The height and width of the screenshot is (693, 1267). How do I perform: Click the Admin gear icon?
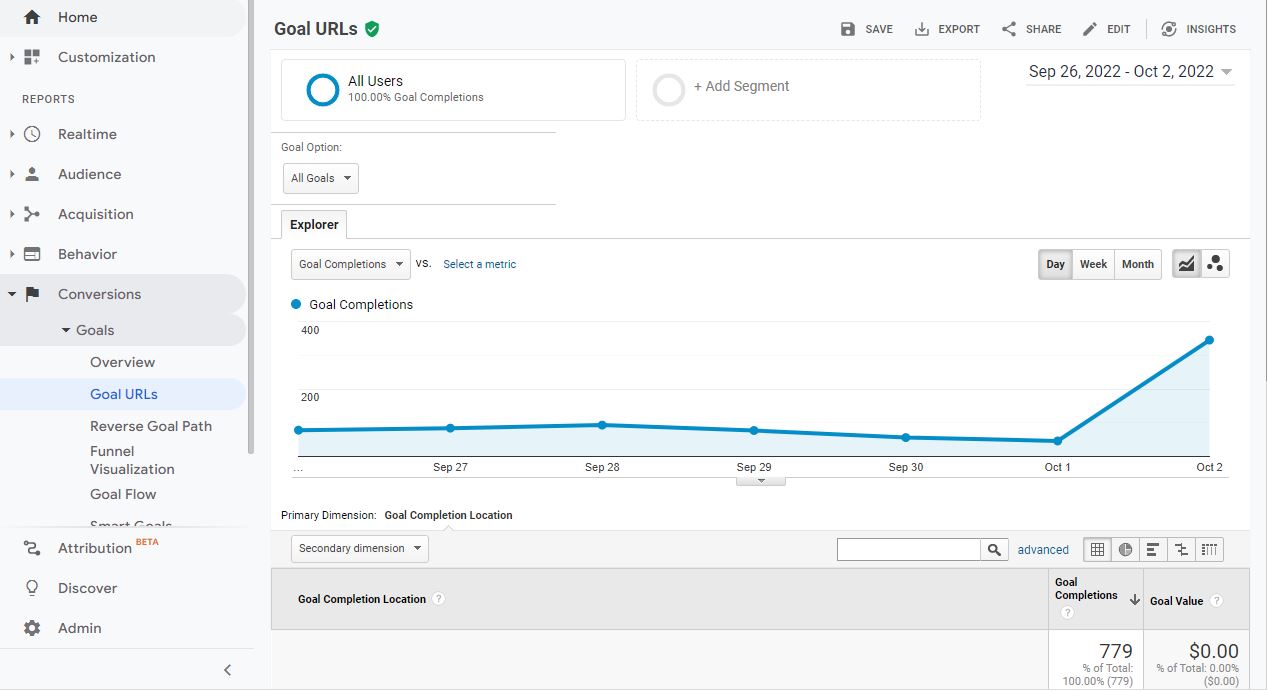[32, 628]
